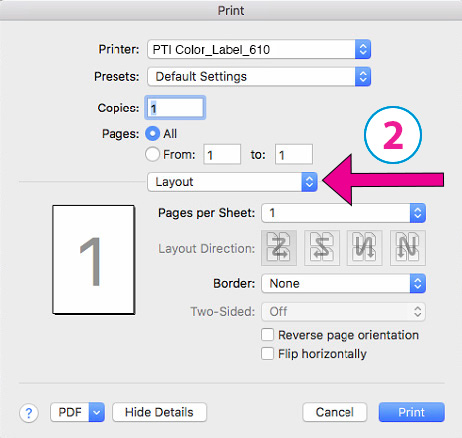Open the Pages per Sheet dropdown
Screen dimensions: 462x438
tap(343, 213)
